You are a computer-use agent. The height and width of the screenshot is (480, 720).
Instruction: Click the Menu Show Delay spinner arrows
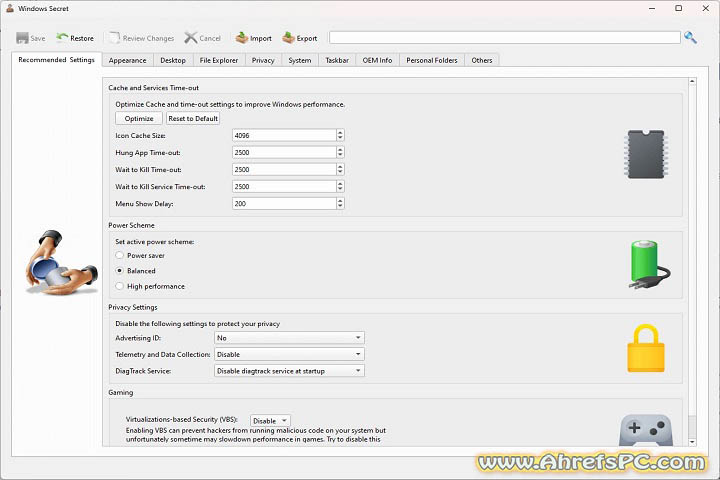[340, 203]
